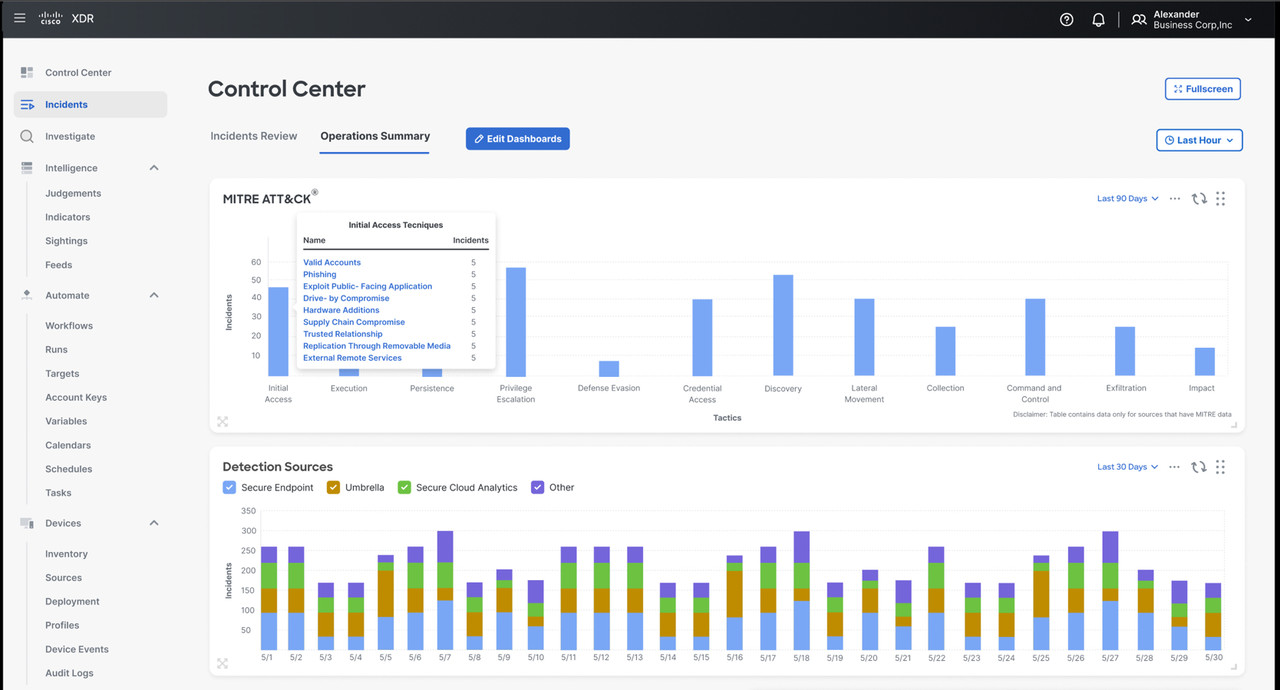Click the Edit Dashboards button
This screenshot has width=1280, height=690.
pos(517,139)
